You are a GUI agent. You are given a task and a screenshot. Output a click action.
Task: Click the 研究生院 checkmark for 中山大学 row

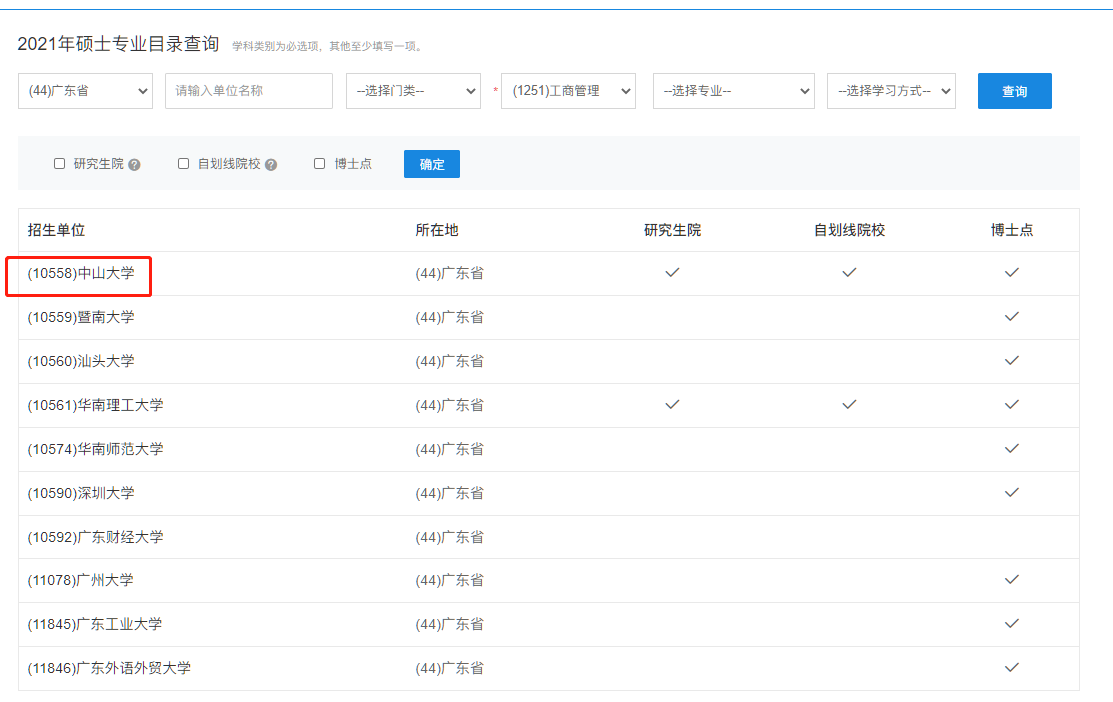pos(672,272)
